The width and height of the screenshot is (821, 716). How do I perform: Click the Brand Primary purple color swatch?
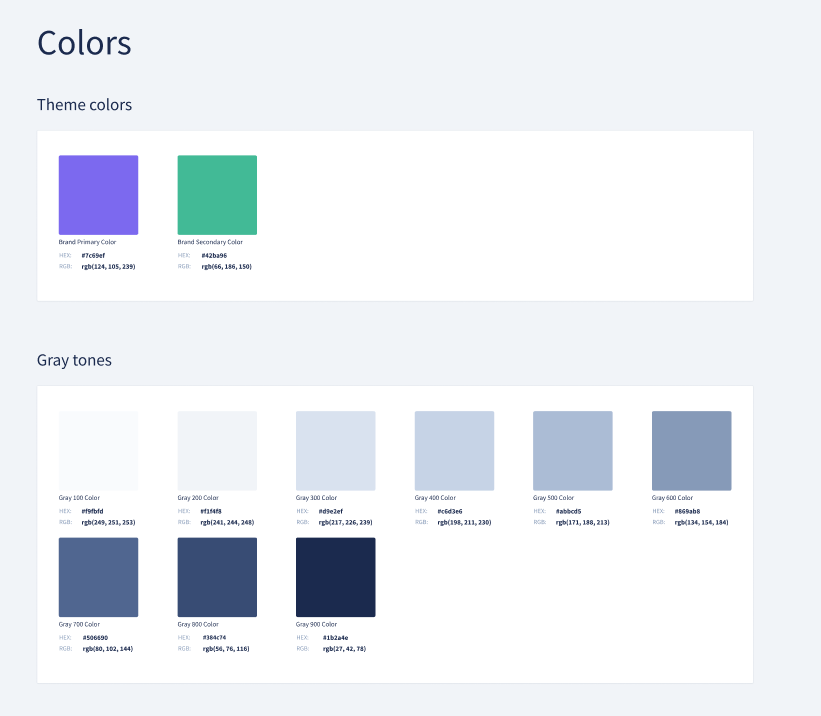pos(98,195)
